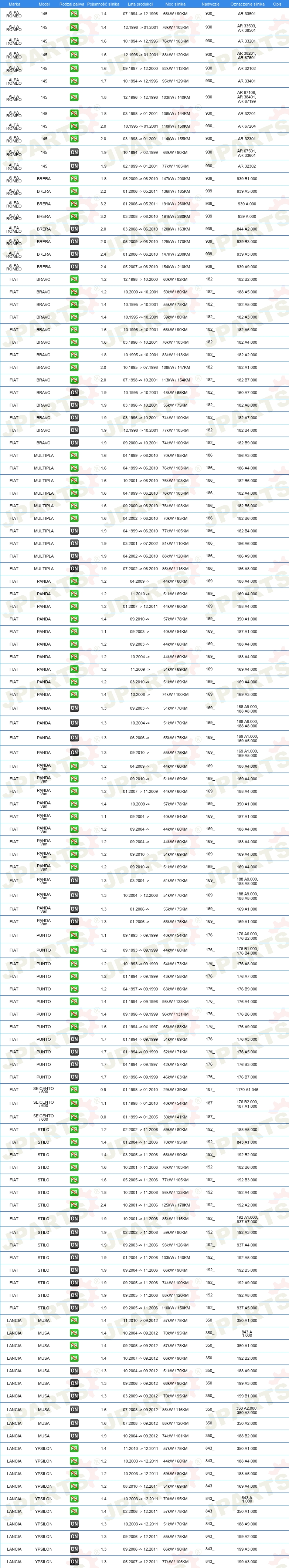Click the Nadwozie column header

(211, 4)
